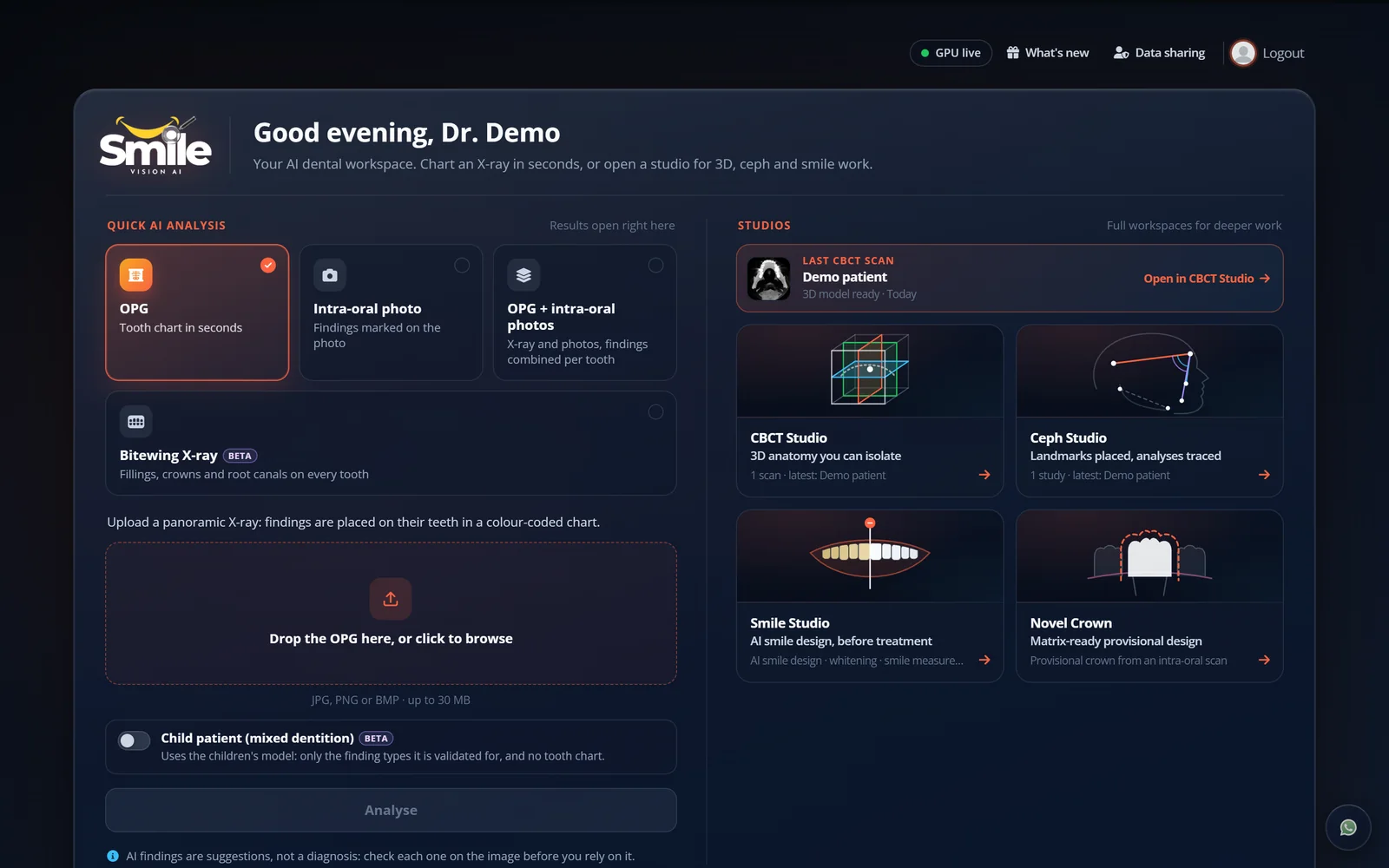
Task: Click the Intra-oral photo camera icon
Action: click(330, 275)
